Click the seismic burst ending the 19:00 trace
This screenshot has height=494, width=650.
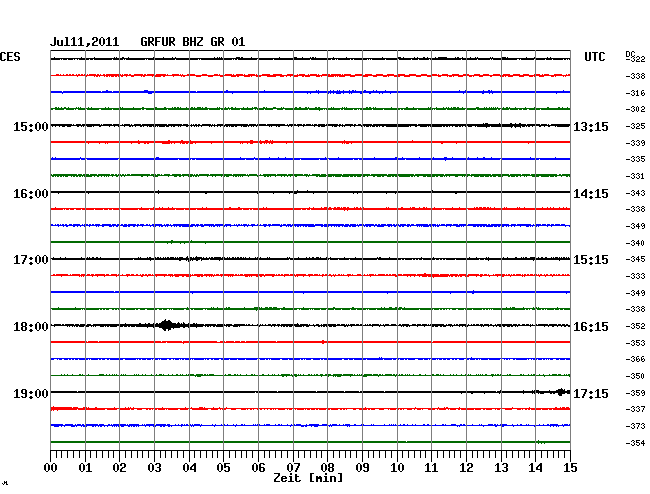click(x=562, y=392)
